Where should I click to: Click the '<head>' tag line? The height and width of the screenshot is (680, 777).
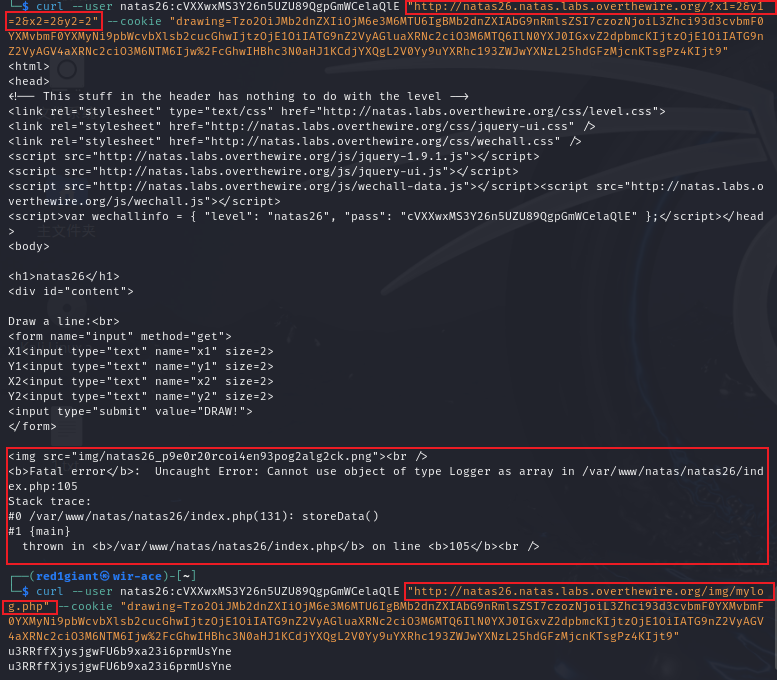pyautogui.click(x=29, y=81)
